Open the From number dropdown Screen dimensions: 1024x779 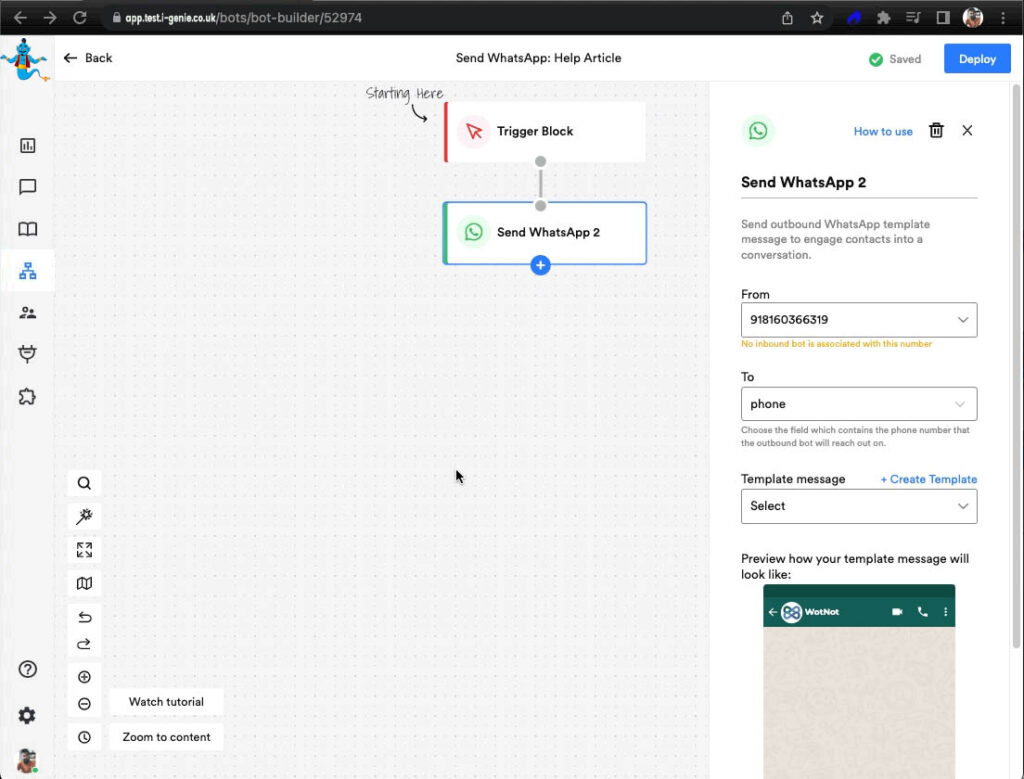[858, 320]
